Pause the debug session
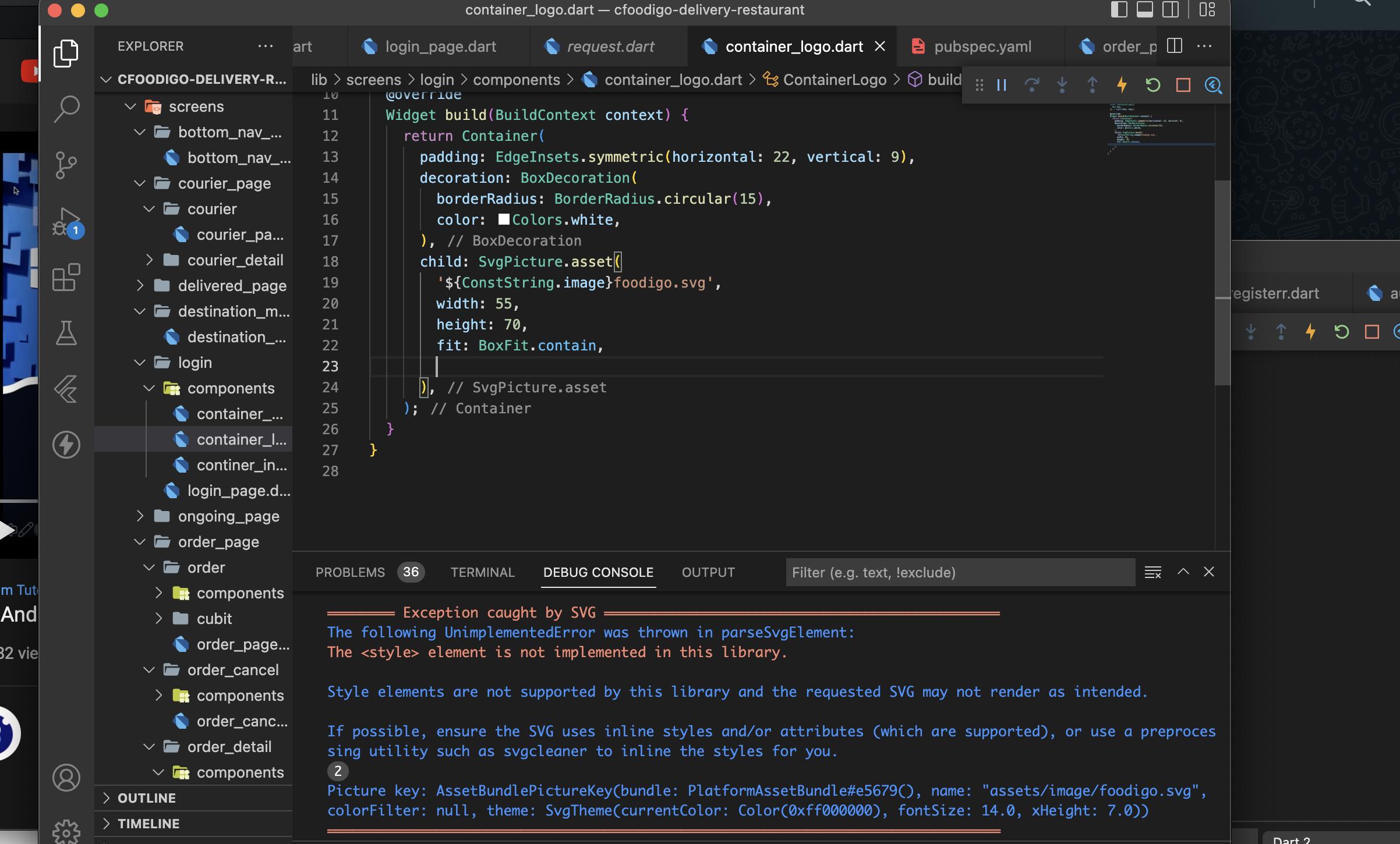 pyautogui.click(x=1002, y=86)
